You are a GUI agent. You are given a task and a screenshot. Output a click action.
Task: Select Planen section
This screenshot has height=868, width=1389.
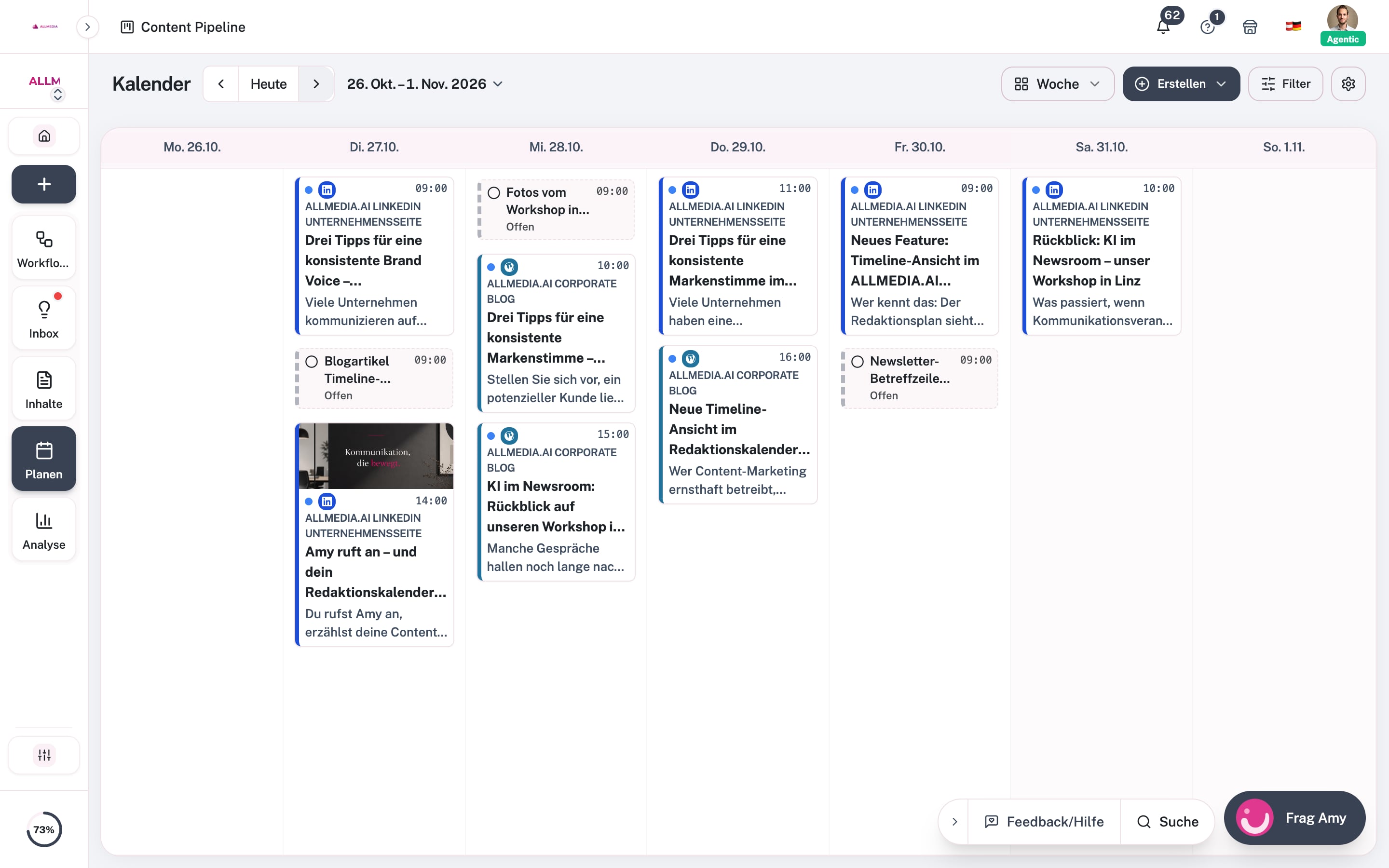click(x=43, y=459)
